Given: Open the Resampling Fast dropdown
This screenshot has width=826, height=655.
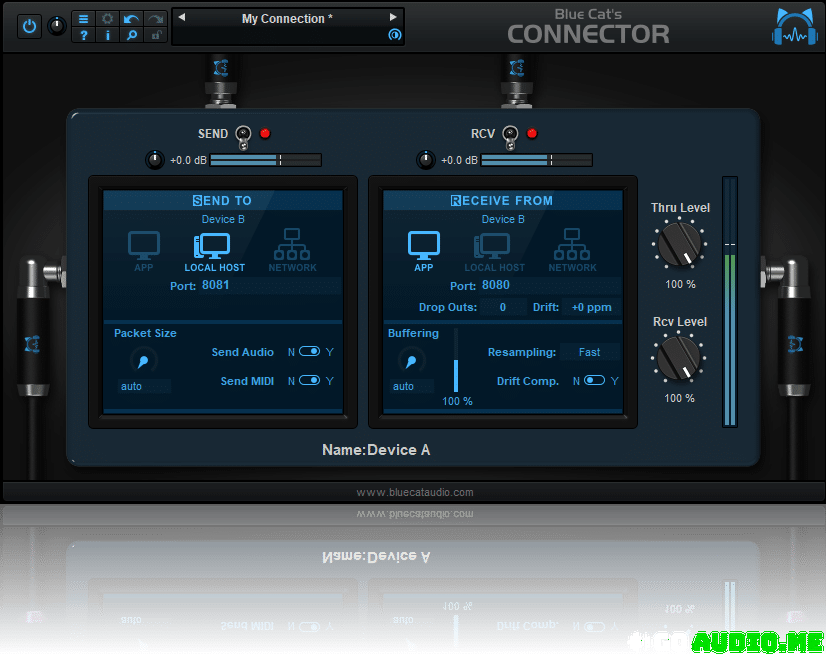Looking at the screenshot, I should point(589,352).
